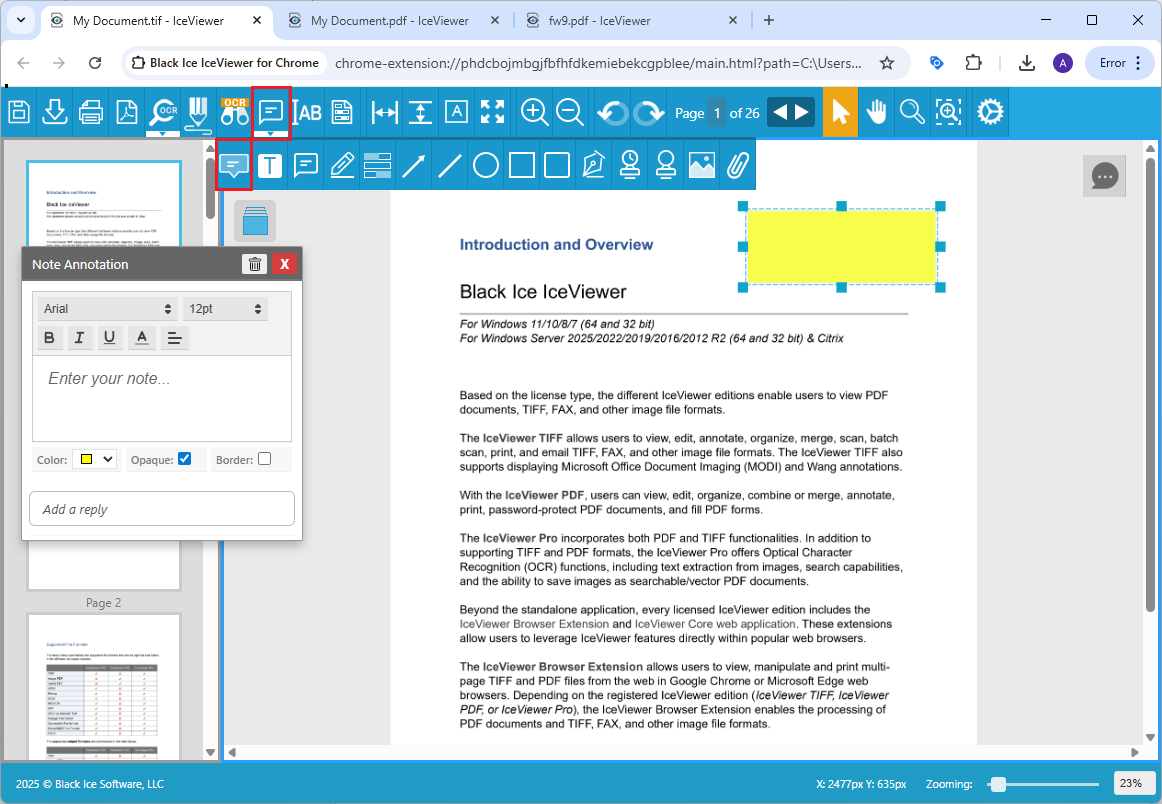Image resolution: width=1162 pixels, height=804 pixels.
Task: Select the My Document.tif tab
Action: 148,21
